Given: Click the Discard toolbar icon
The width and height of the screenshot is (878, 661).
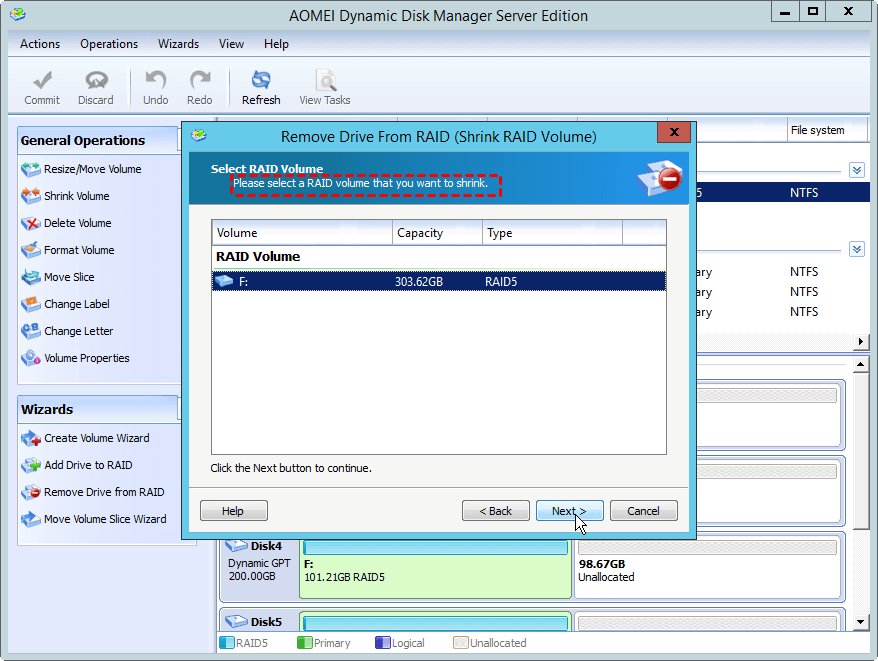Looking at the screenshot, I should (96, 87).
